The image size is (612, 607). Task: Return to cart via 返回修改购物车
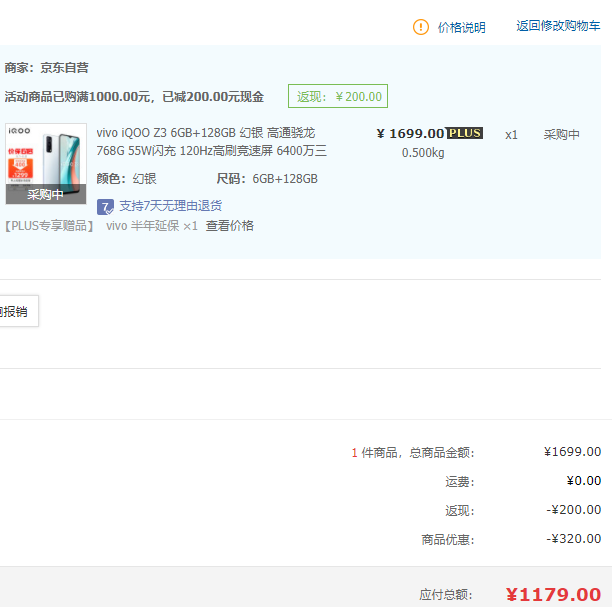click(x=558, y=26)
